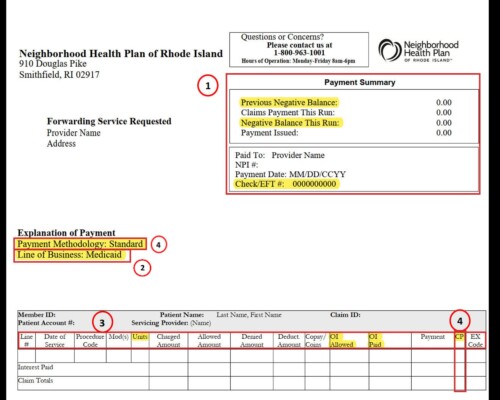This screenshot has height=400, width=500.
Task: Click 'Explanation of Payment' heading
Action: (x=66, y=233)
